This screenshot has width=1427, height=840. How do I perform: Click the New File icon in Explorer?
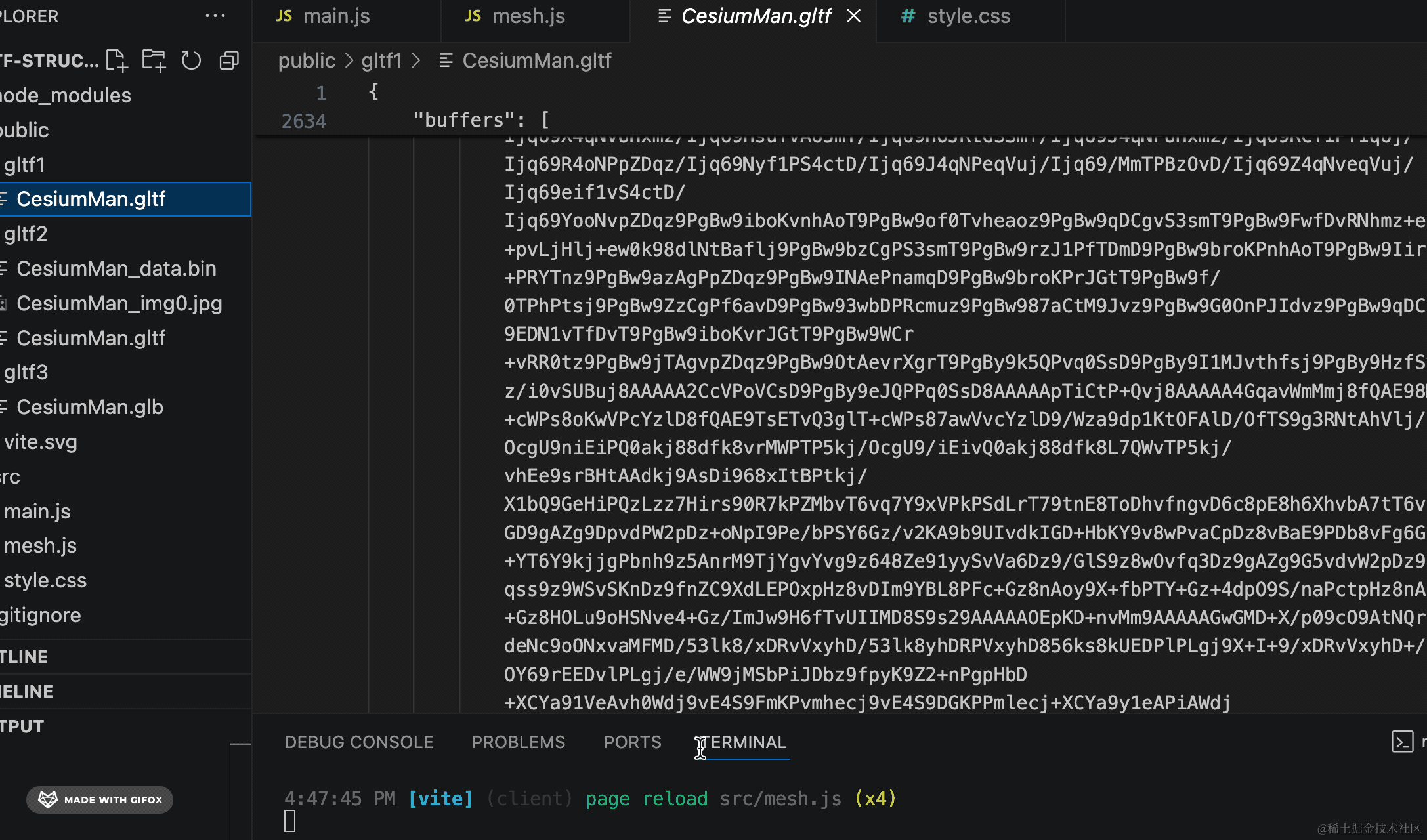click(x=117, y=60)
